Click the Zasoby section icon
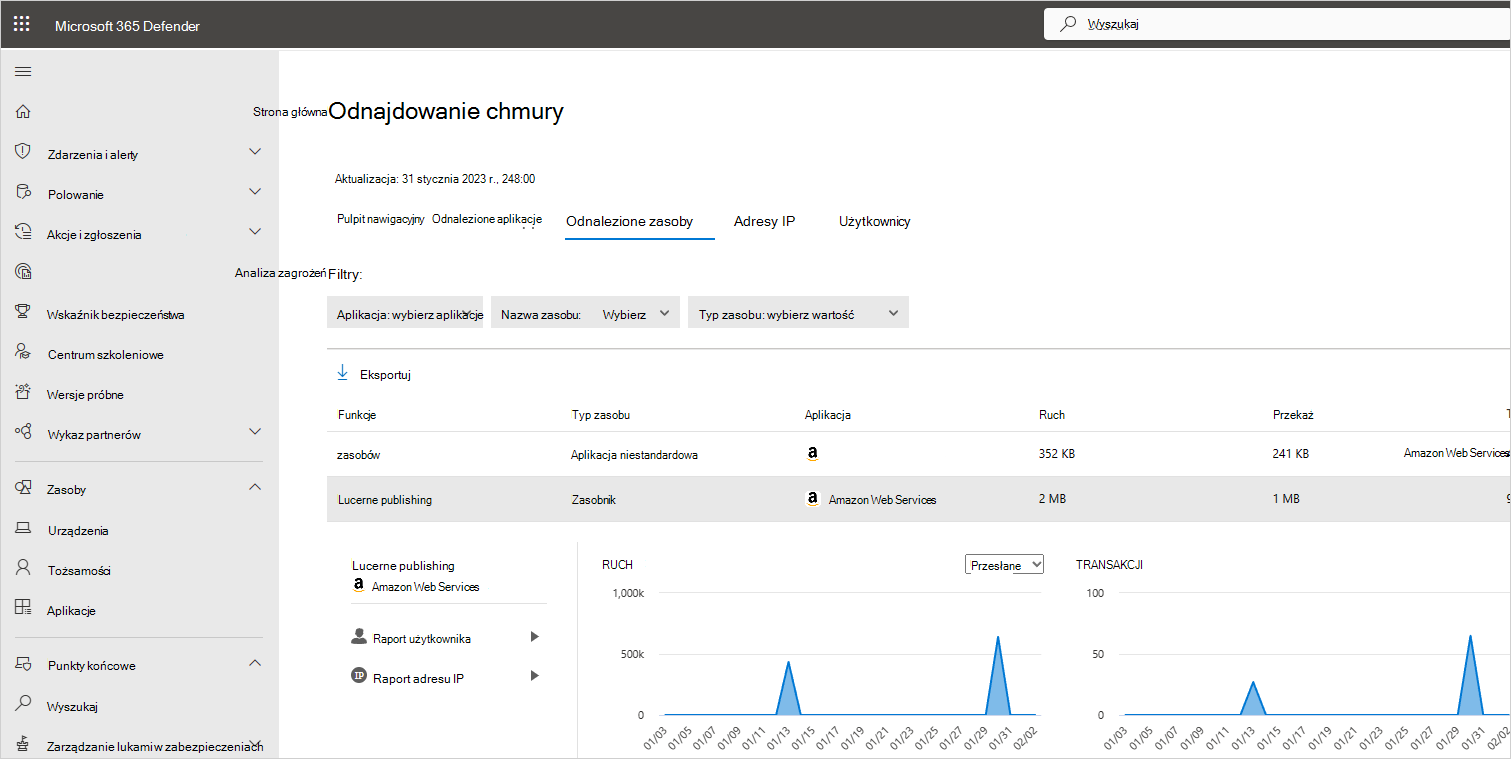This screenshot has width=1511, height=759. pyautogui.click(x=23, y=488)
